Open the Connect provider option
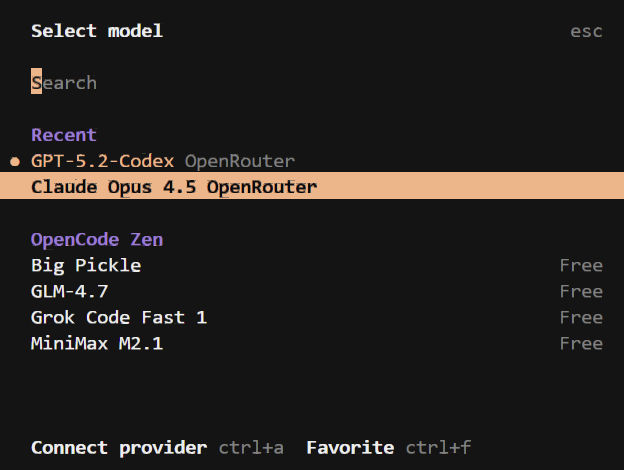624x470 pixels. (119, 447)
